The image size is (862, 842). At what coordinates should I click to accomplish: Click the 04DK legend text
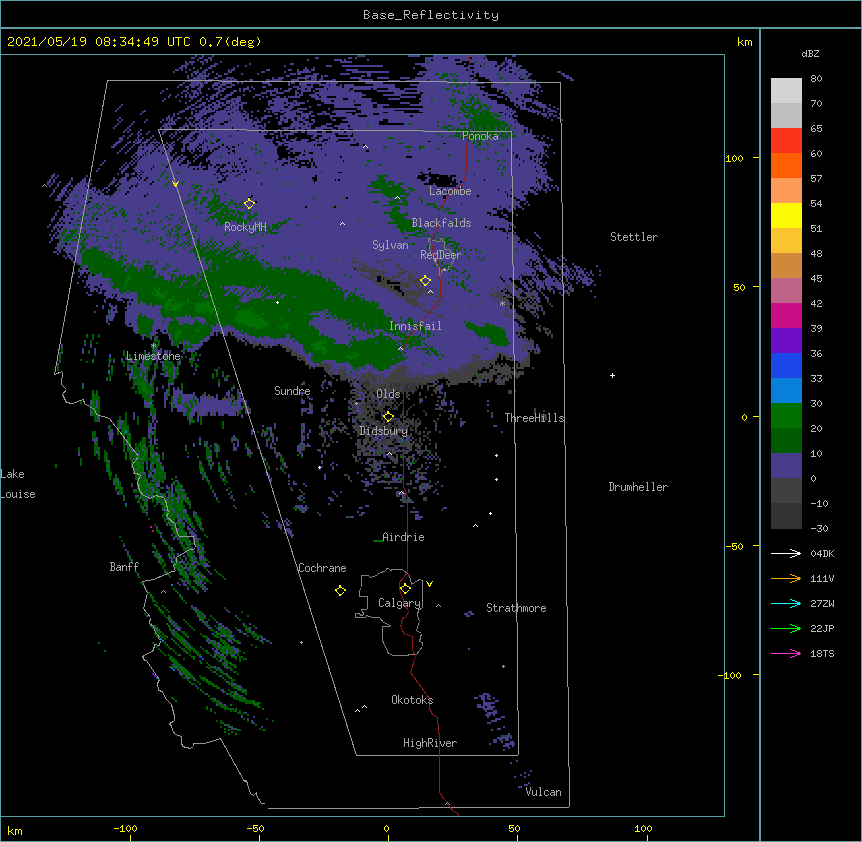click(822, 553)
